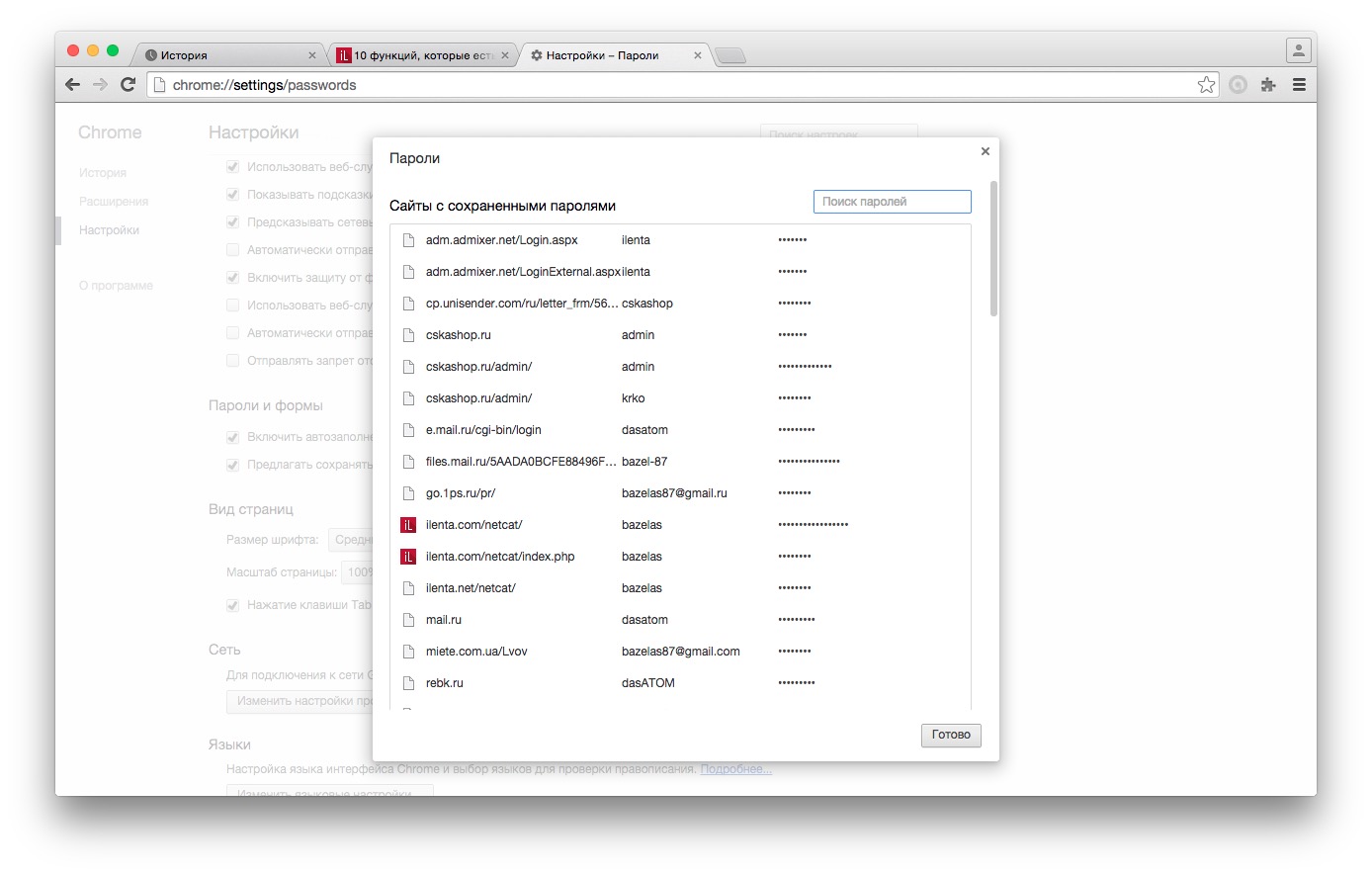
Task: Enable Отправлять запрет checkbox
Action: [233, 361]
